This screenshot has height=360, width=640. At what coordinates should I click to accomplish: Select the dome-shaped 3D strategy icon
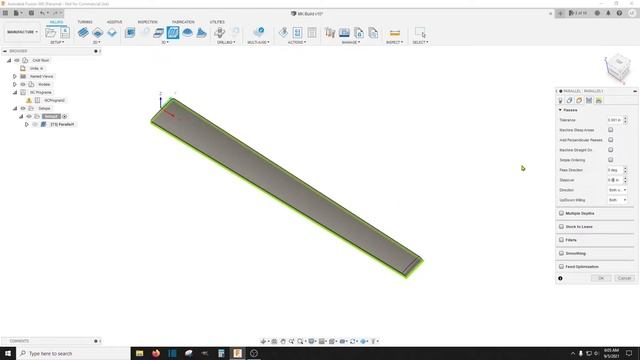click(x=187, y=33)
